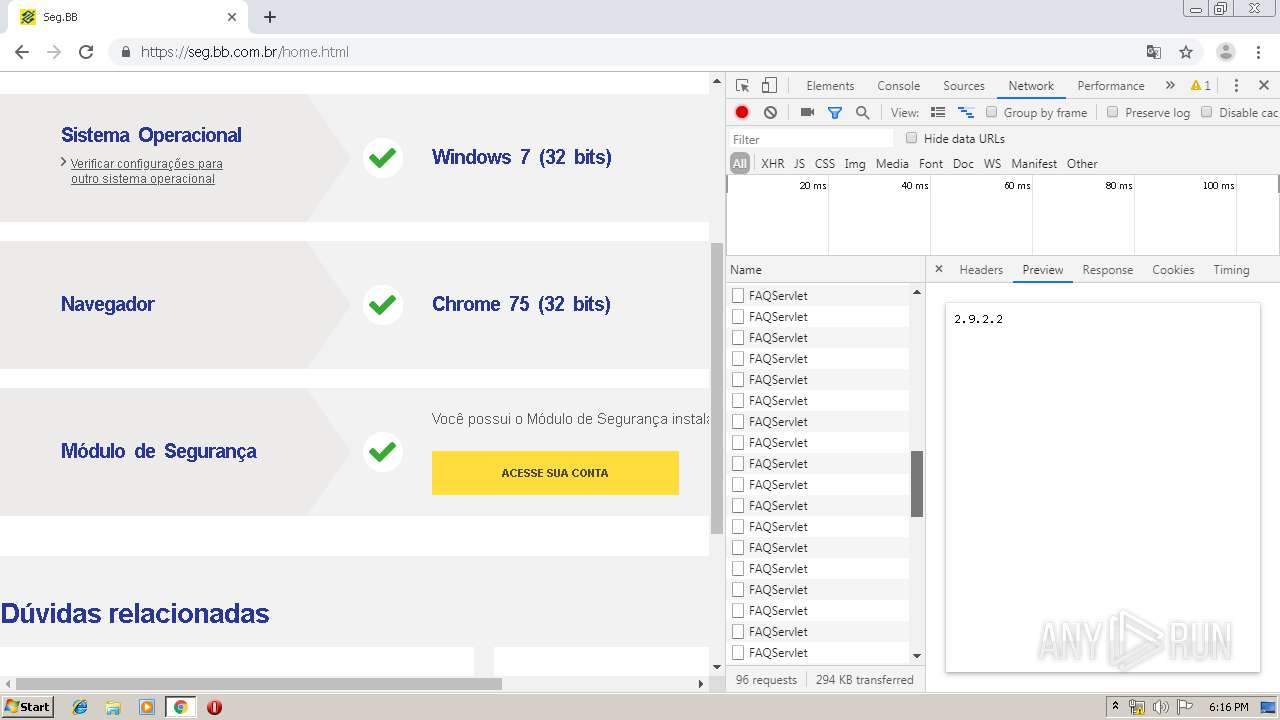1280x720 pixels.
Task: Close the Seg.BB browser tab
Action: point(232,17)
